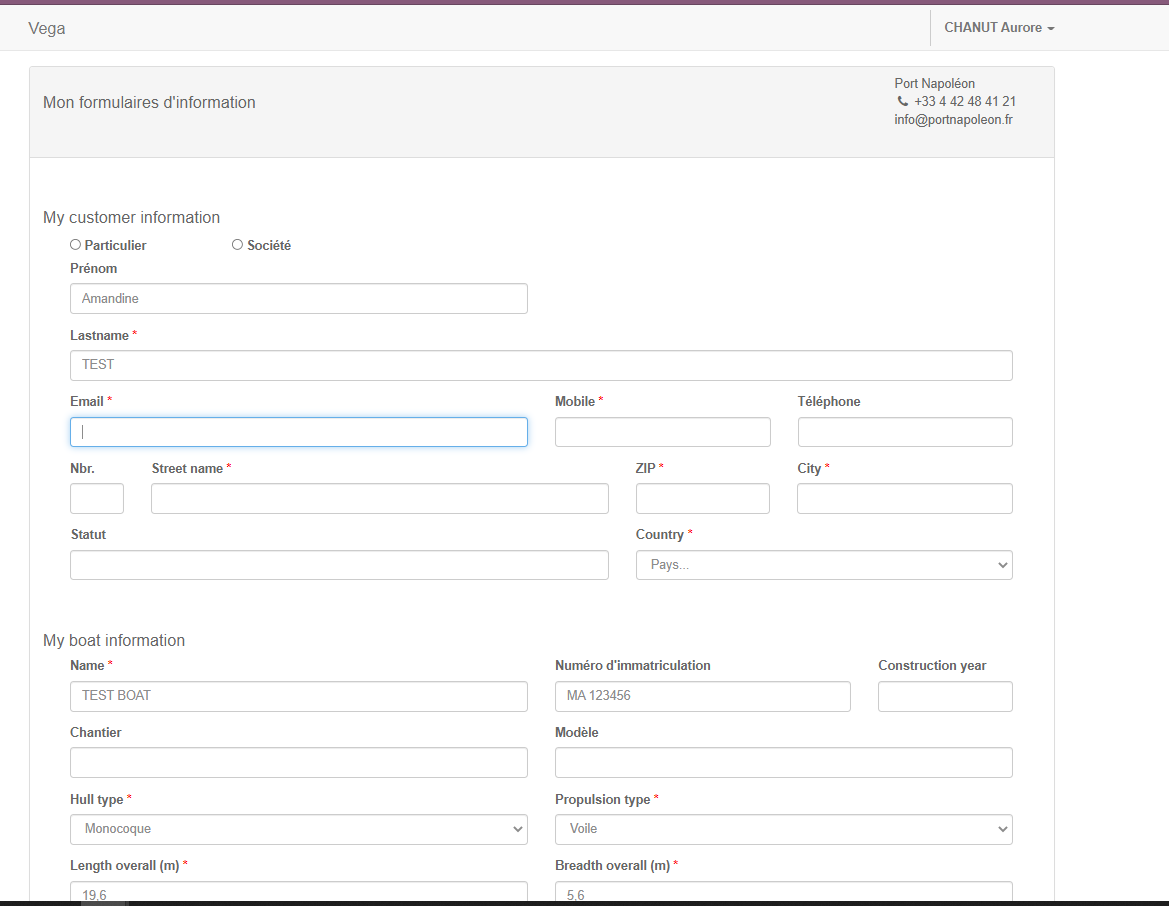Expand the Propulsion type dropdown set to Voile
Screen dimensions: 1169x906
pyautogui.click(x=784, y=829)
